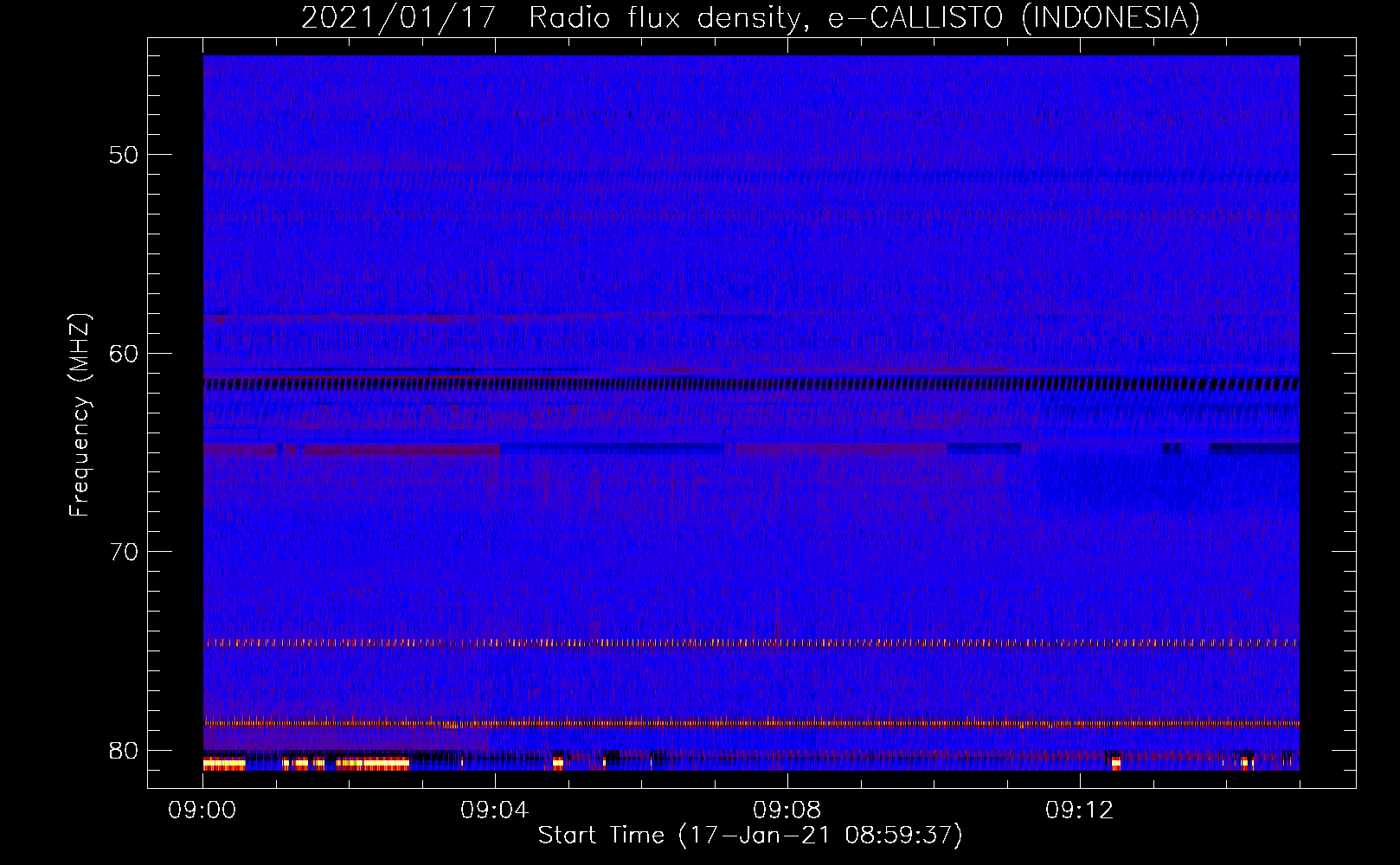The image size is (1400, 865).
Task: Click the 50 MHz frequency tick label
Action: pos(124,155)
